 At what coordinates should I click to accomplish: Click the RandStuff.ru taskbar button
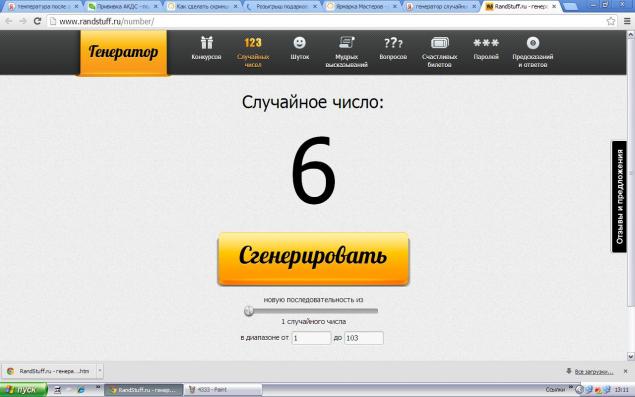144,390
